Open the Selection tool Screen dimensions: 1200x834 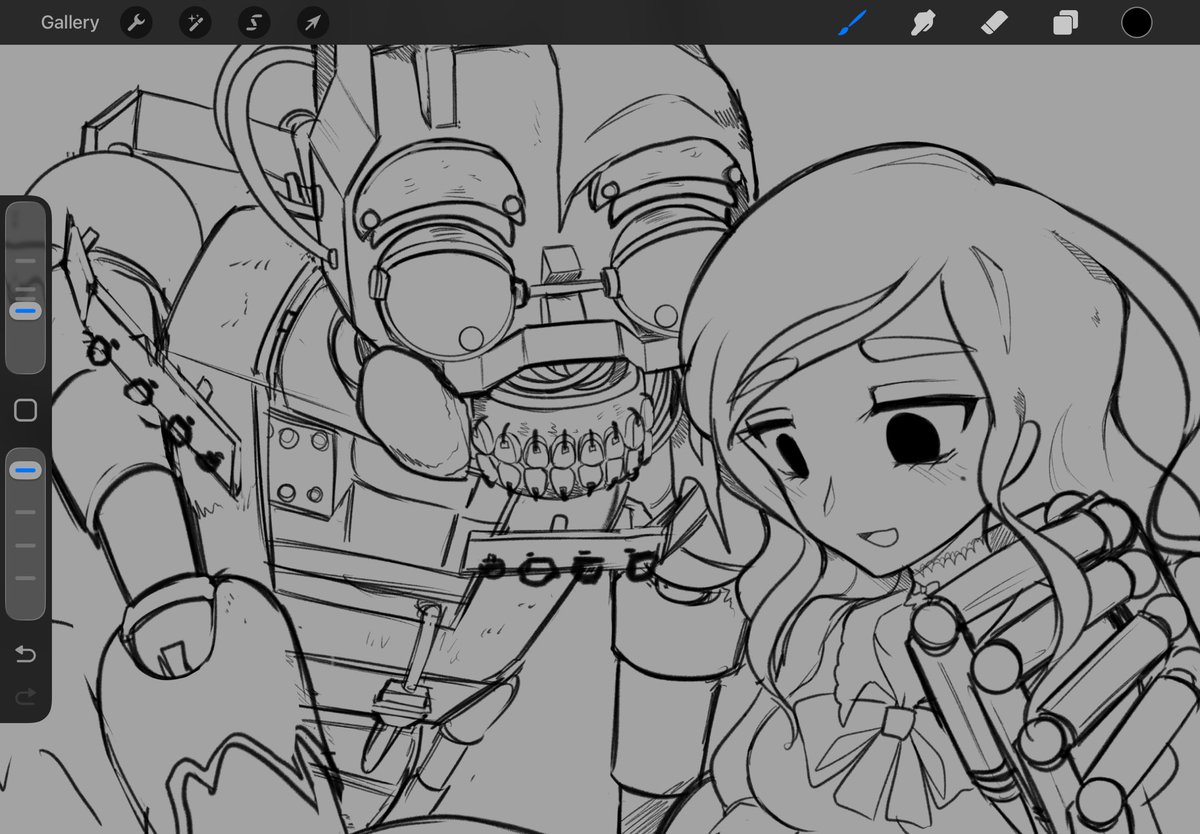(254, 23)
